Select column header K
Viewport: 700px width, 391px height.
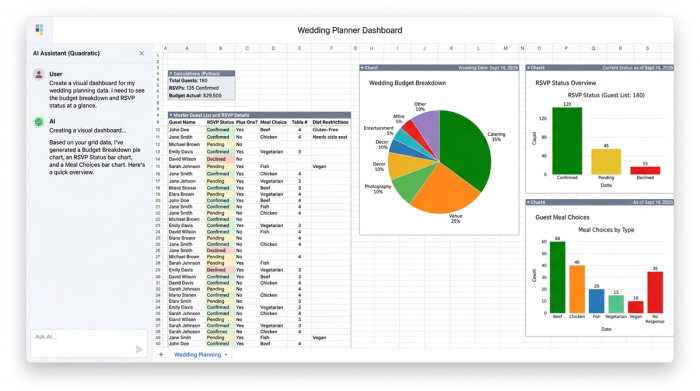pos(451,48)
